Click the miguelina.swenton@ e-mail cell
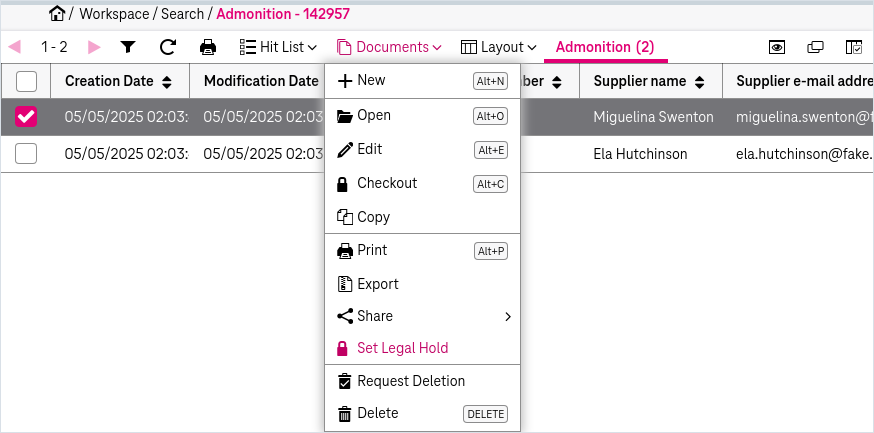The height and width of the screenshot is (433, 874). [x=804, y=117]
